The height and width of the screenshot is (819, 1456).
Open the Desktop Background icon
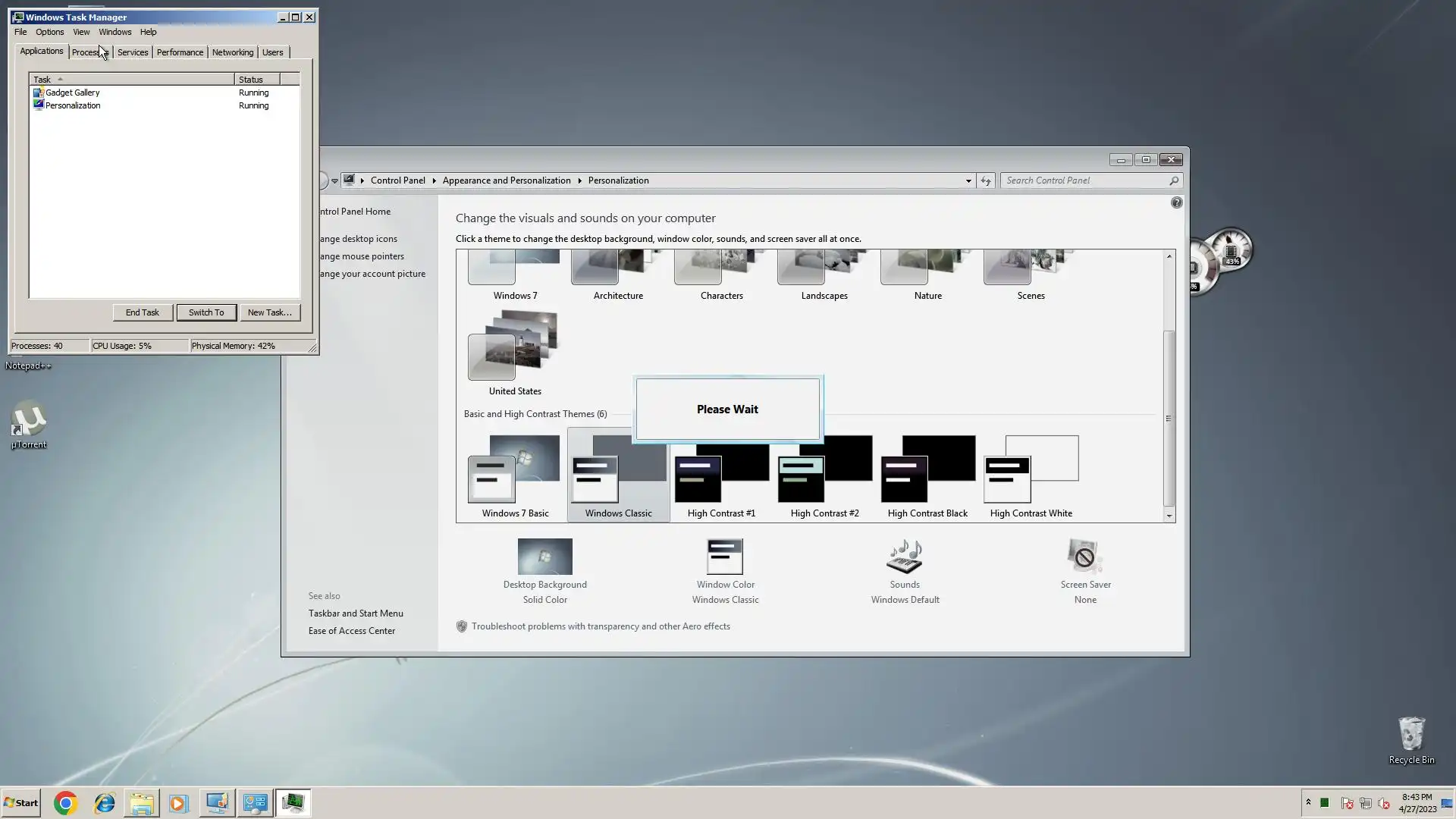[544, 557]
